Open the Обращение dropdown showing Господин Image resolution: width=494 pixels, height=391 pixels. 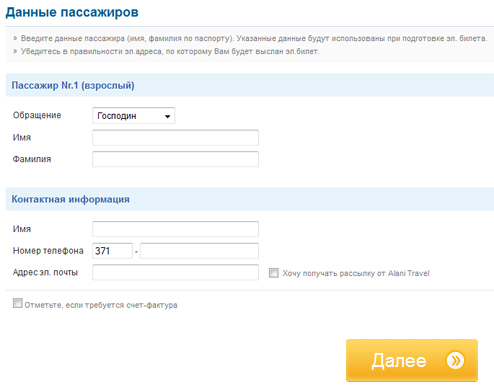tap(134, 116)
